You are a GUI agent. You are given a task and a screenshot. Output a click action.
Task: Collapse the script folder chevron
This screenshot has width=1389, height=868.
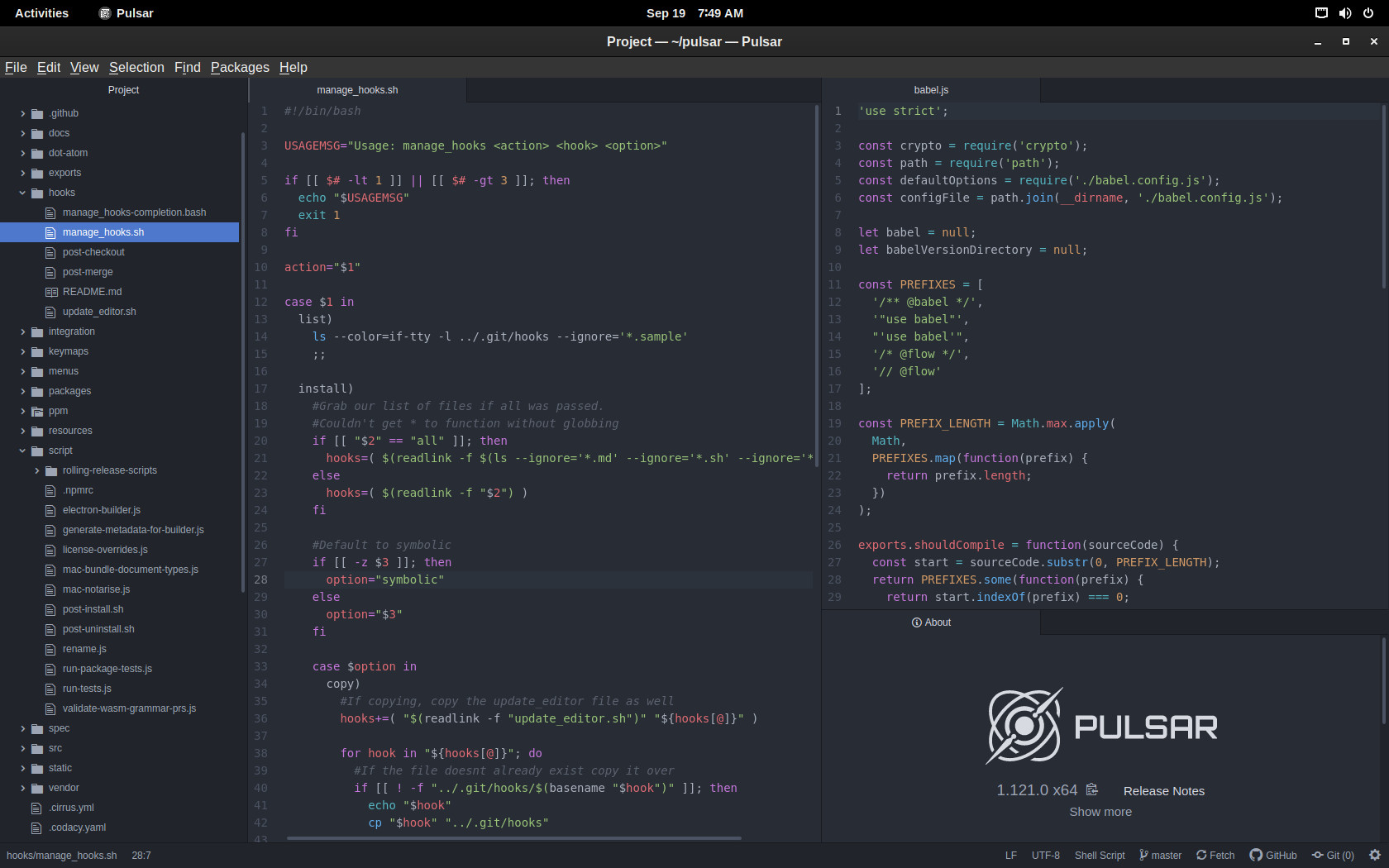22,451
